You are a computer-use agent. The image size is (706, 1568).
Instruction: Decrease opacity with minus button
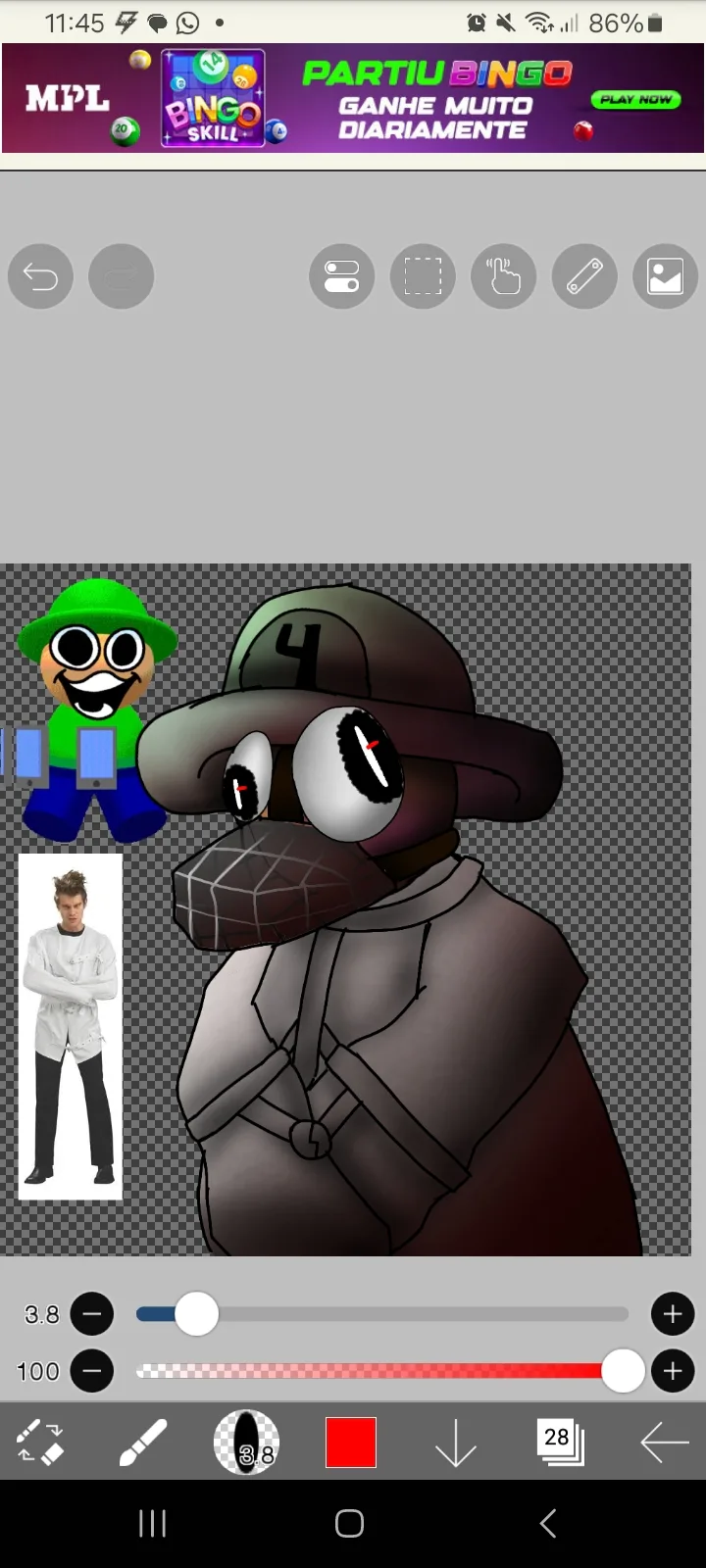[92, 1371]
